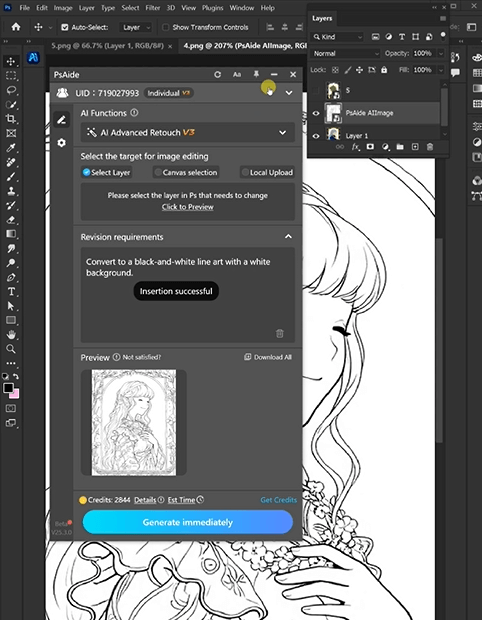
Task: Select the Frame tool
Action: (11, 133)
